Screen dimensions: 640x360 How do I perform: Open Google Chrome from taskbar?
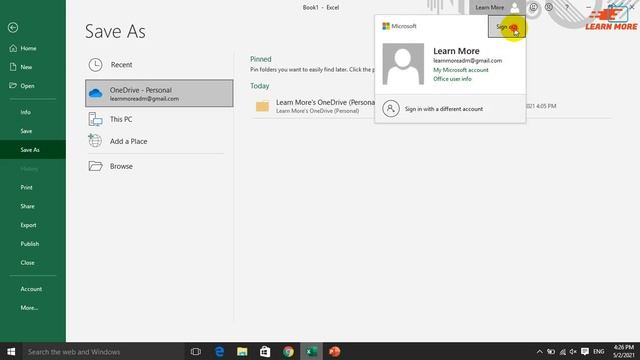288,351
